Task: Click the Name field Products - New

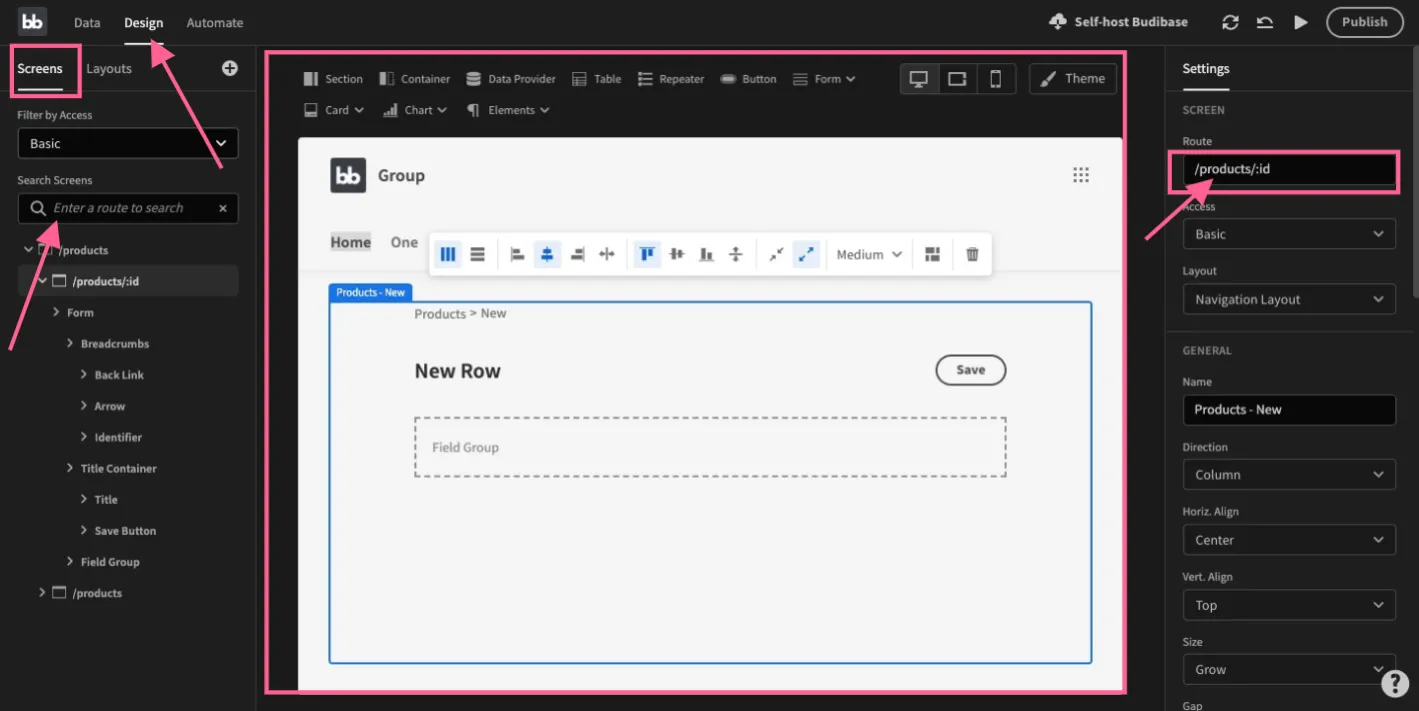Action: (1289, 409)
